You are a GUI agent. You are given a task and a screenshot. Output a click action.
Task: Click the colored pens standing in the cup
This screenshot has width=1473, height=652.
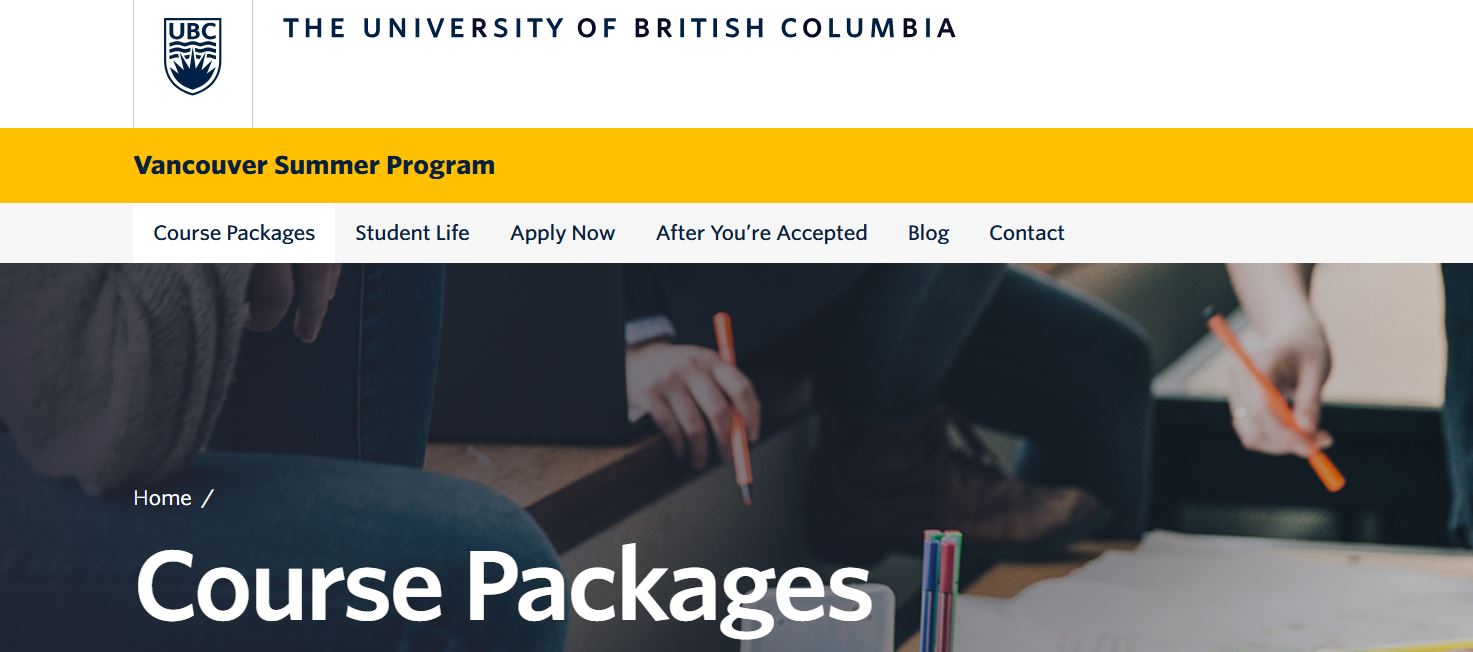(941, 588)
